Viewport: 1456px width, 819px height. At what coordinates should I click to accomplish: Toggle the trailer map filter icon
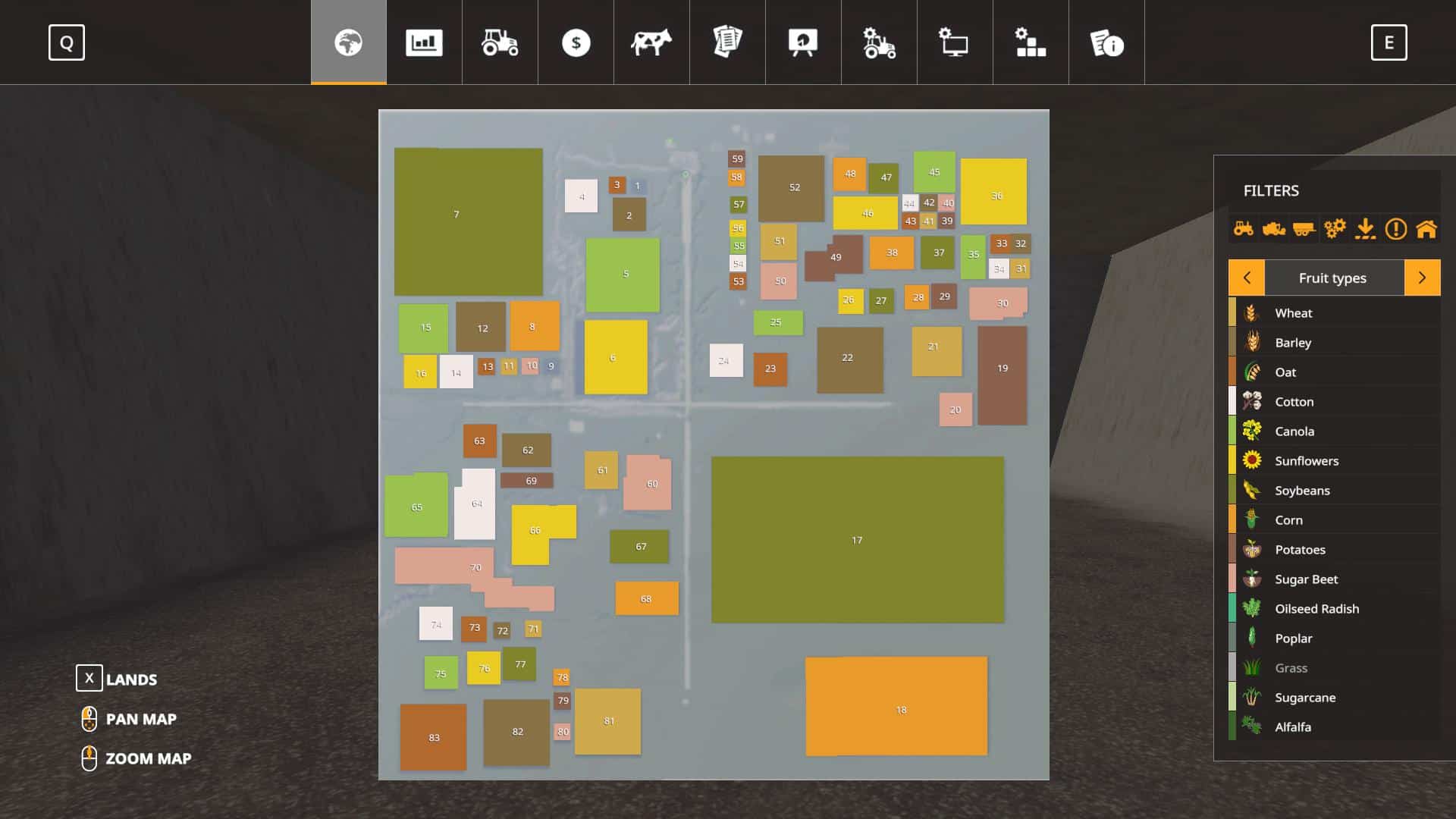[1304, 228]
